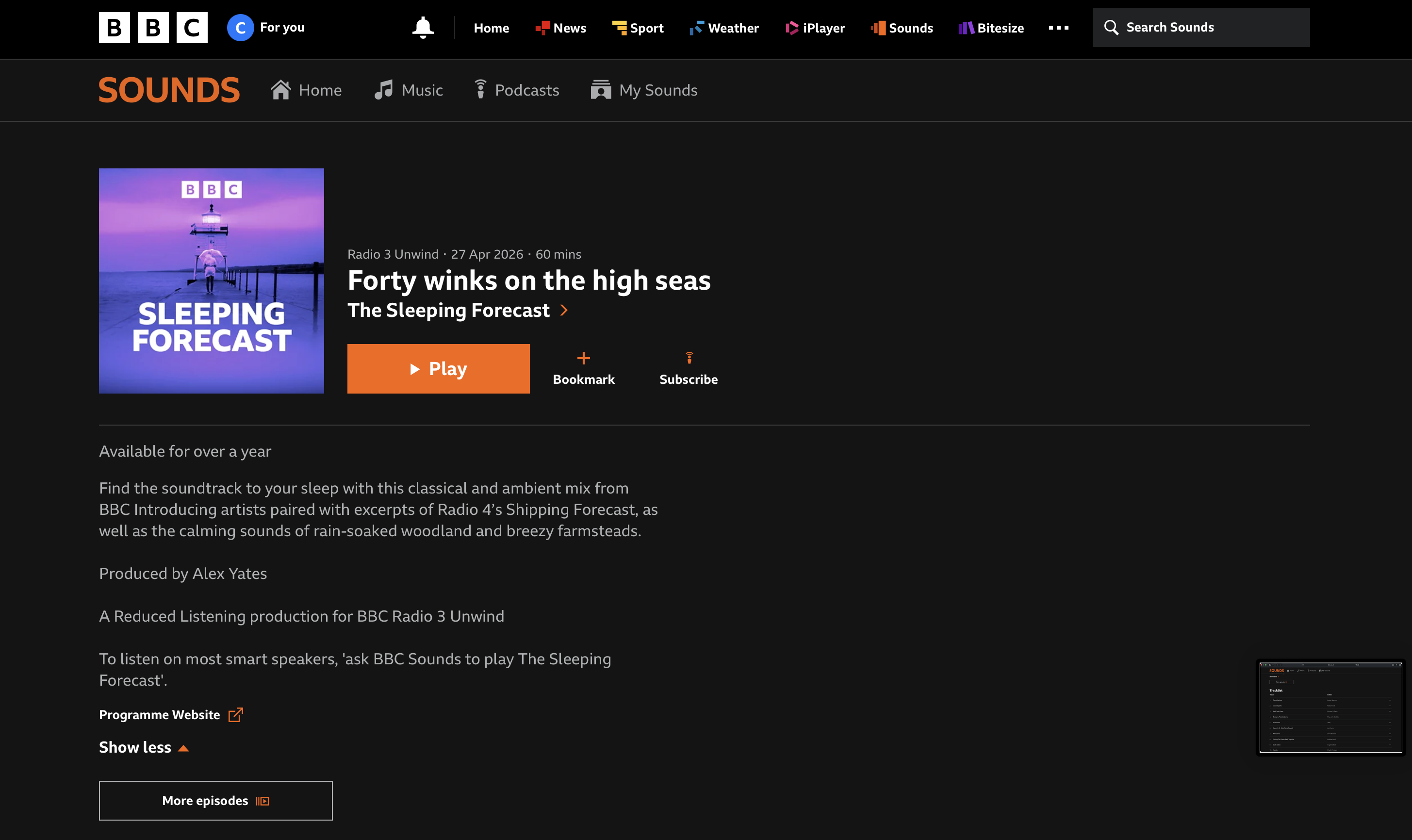Open My Sounds section
Viewport: 1412px width, 840px height.
pyautogui.click(x=644, y=90)
